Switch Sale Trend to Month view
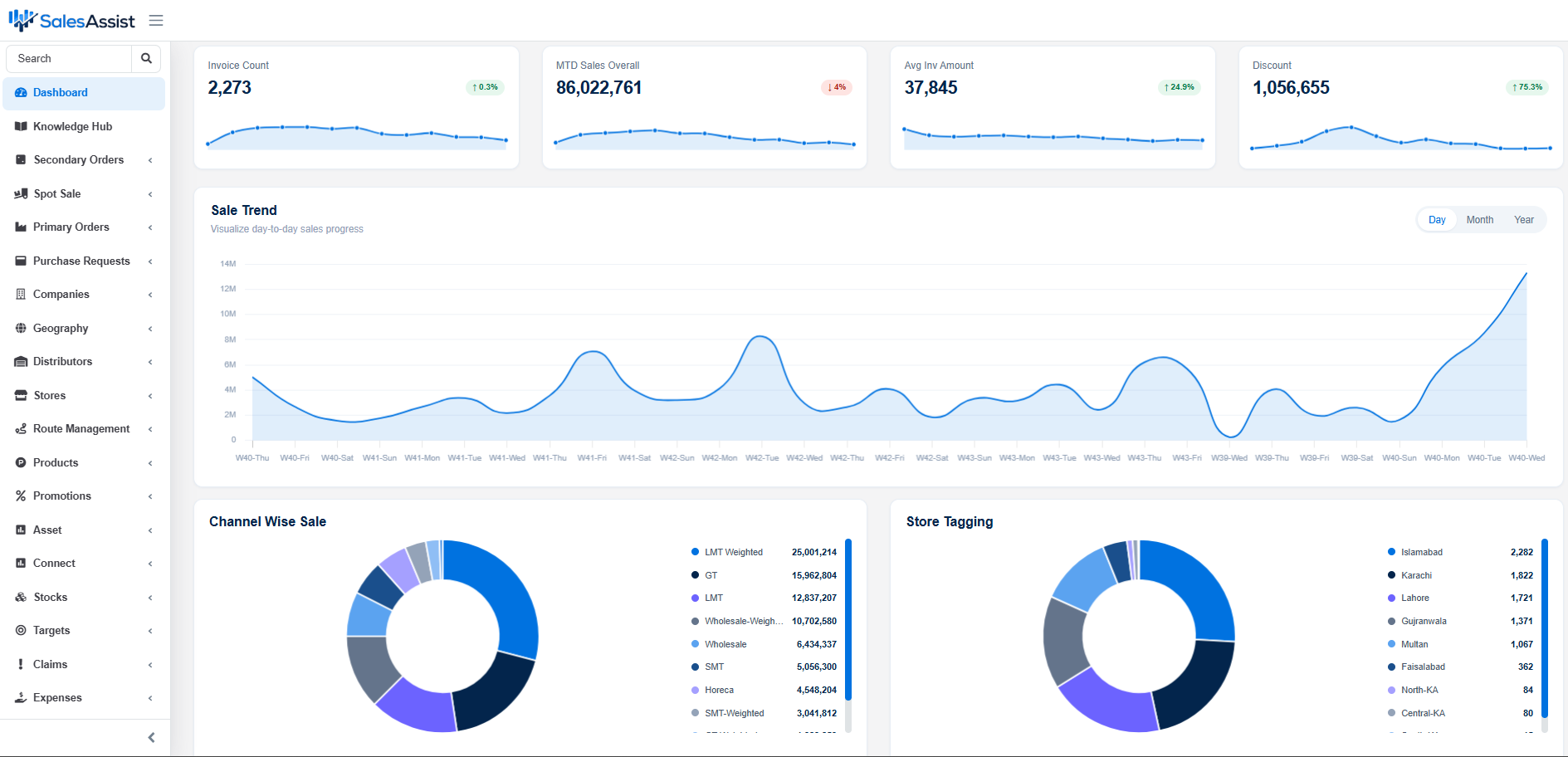This screenshot has height=757, width=1568. 1480,220
